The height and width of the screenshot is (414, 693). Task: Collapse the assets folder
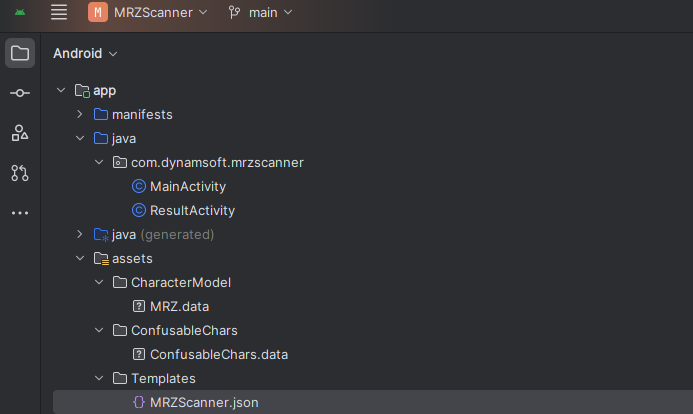(80, 258)
